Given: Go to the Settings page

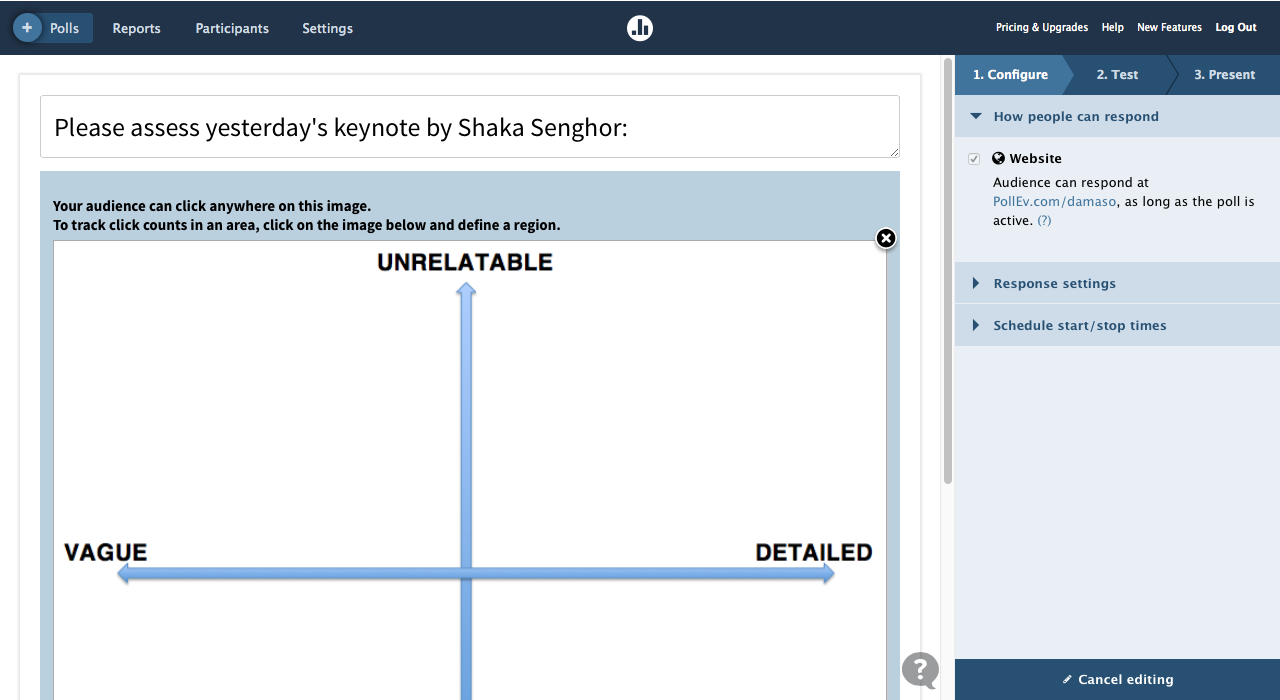Looking at the screenshot, I should coord(327,28).
